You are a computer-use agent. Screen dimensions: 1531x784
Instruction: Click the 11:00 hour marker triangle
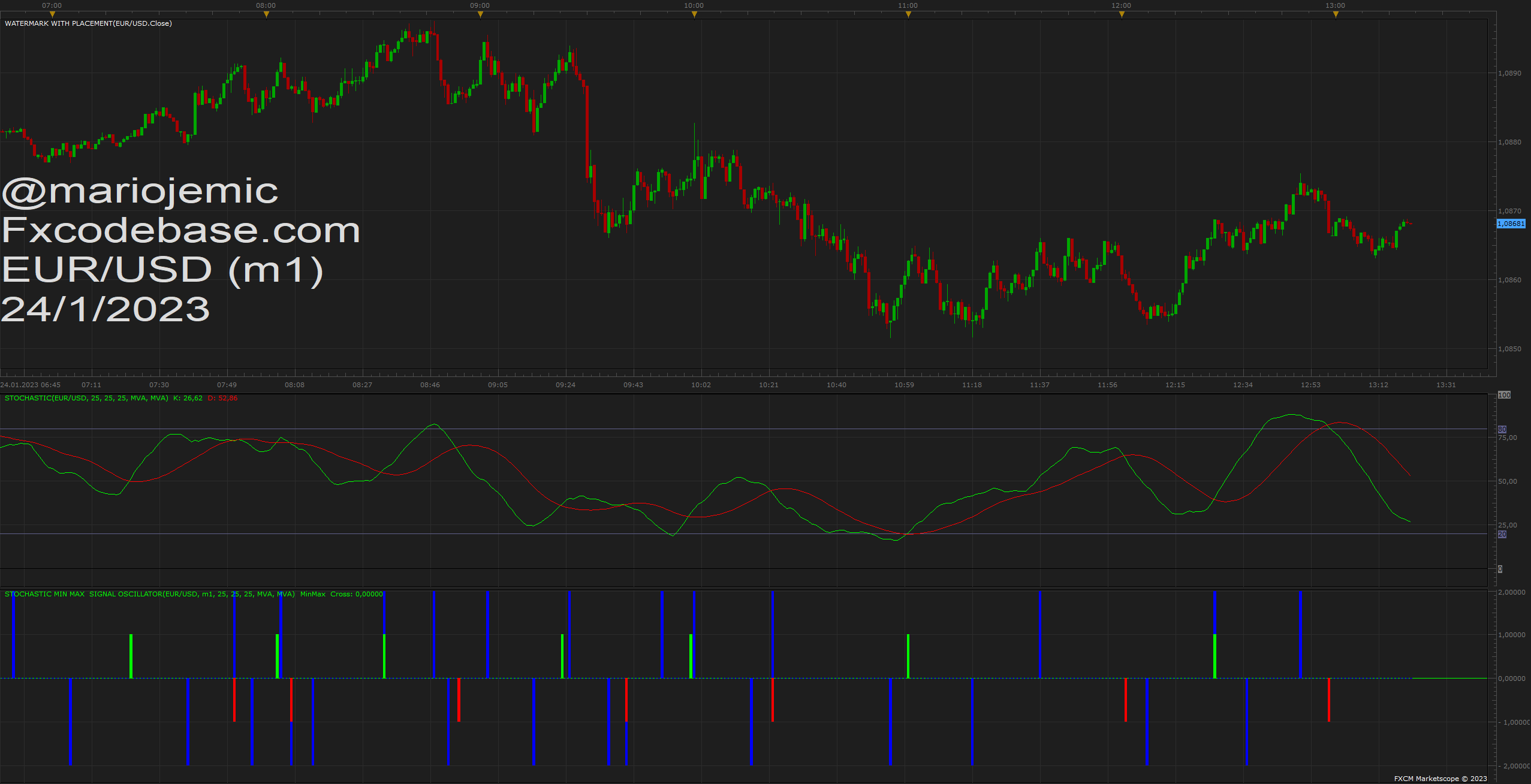point(908,14)
